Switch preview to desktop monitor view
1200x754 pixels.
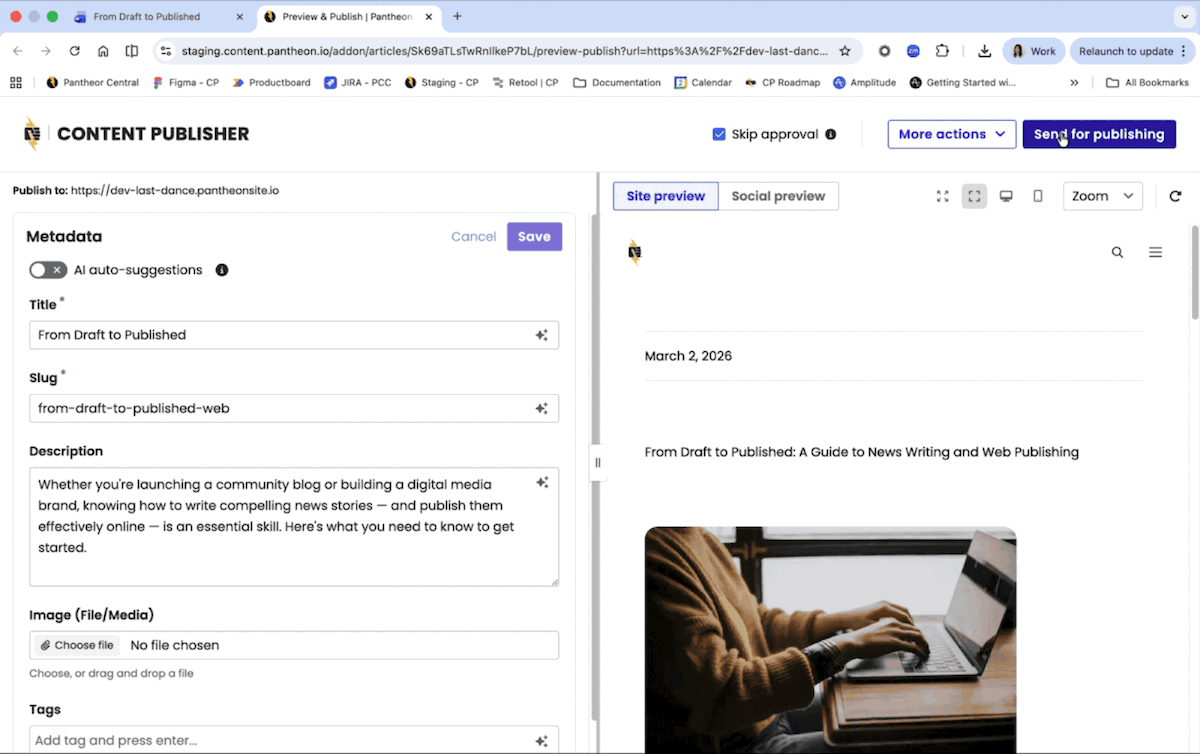click(x=1006, y=196)
